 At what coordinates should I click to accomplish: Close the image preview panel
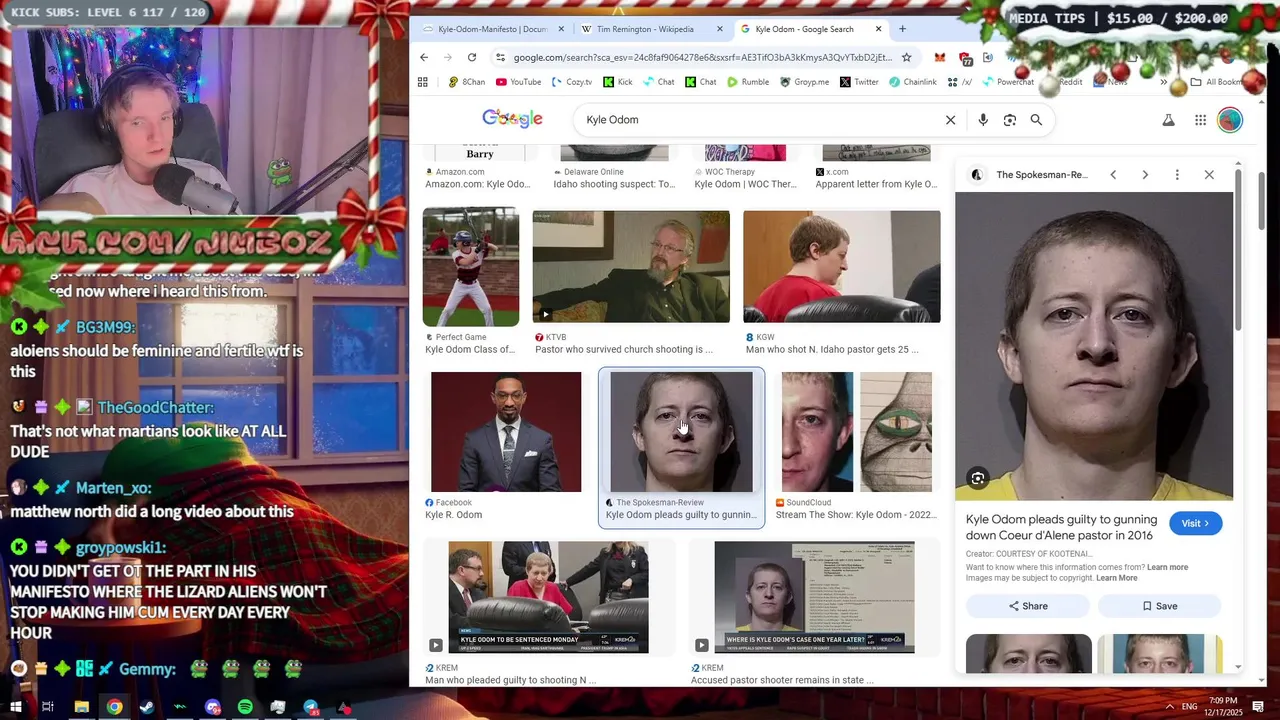pyautogui.click(x=1209, y=174)
